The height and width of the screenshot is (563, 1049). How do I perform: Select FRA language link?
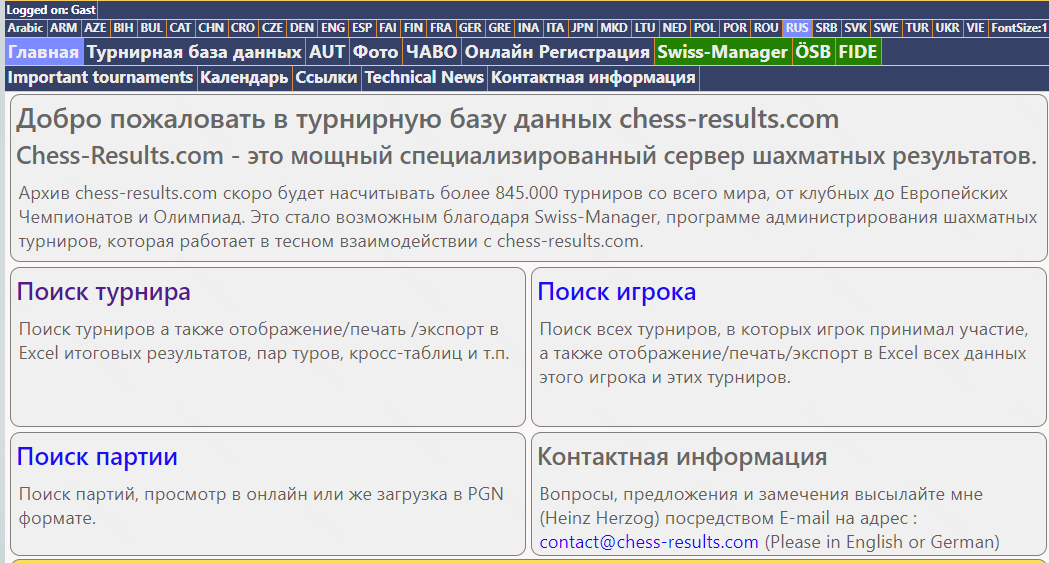tap(441, 28)
